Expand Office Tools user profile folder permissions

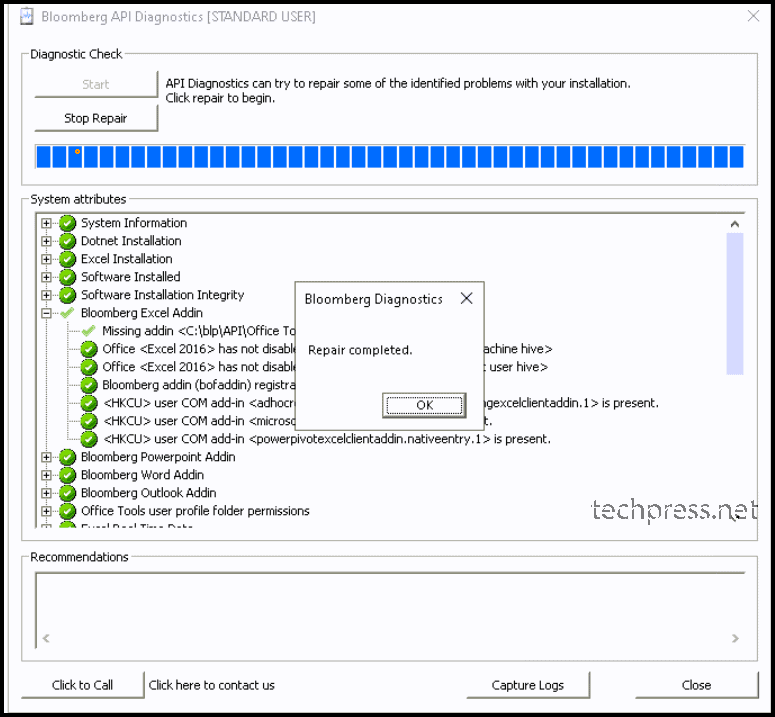(46, 511)
